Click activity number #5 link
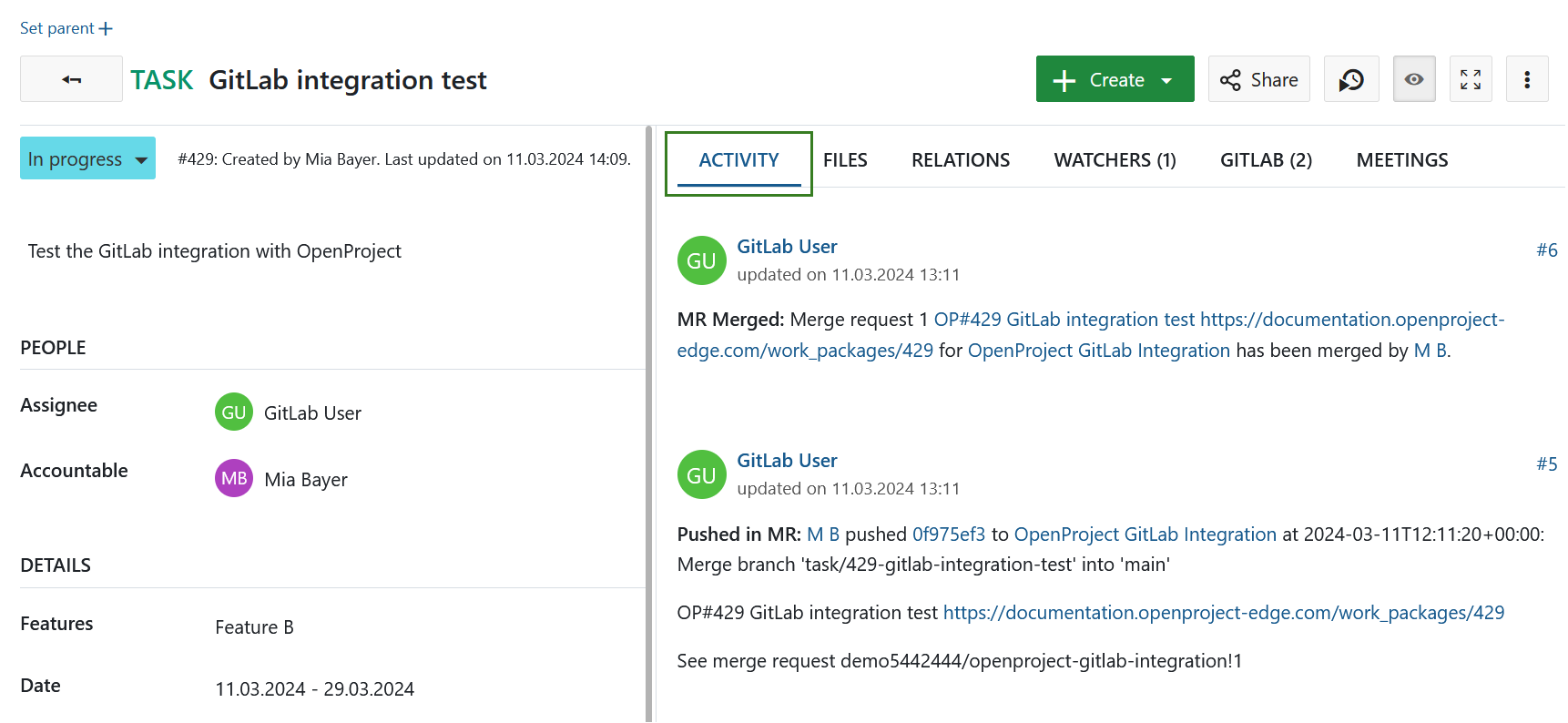1568x723 pixels. [x=1546, y=463]
